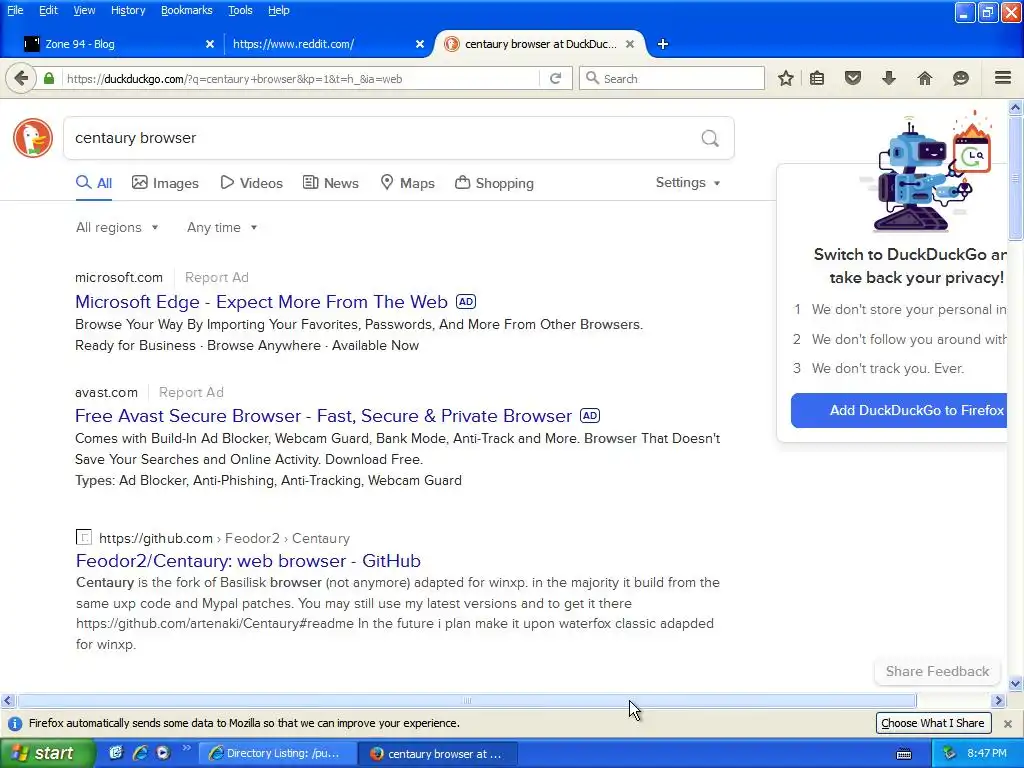Viewport: 1024px width, 768px height.
Task: Select the Maps search tab
Action: tap(408, 183)
